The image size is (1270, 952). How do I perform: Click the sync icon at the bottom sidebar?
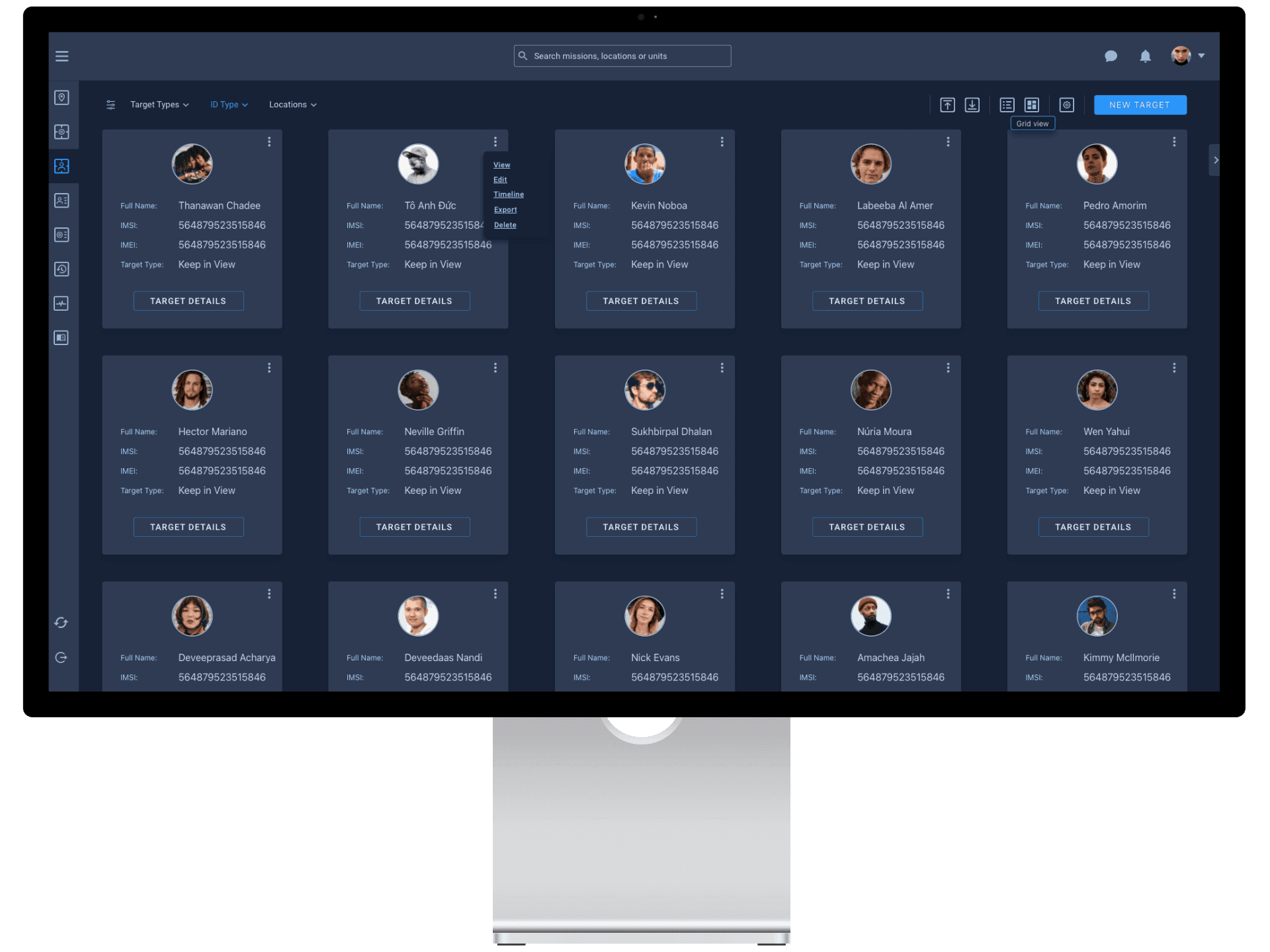(x=62, y=622)
